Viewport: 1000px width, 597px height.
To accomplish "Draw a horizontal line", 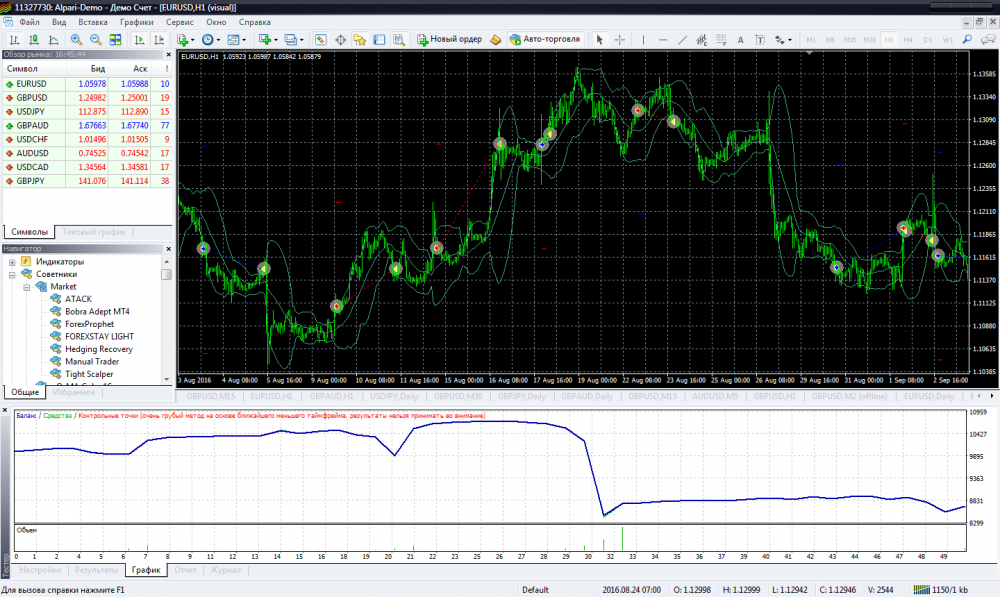I will pos(663,40).
